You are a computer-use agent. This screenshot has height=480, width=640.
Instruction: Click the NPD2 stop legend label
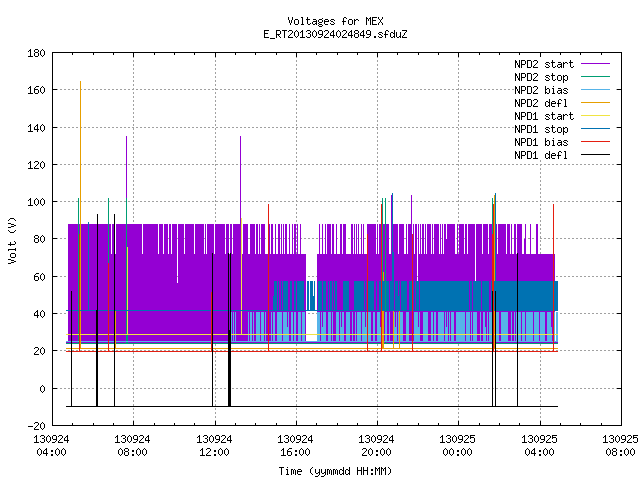tap(541, 77)
